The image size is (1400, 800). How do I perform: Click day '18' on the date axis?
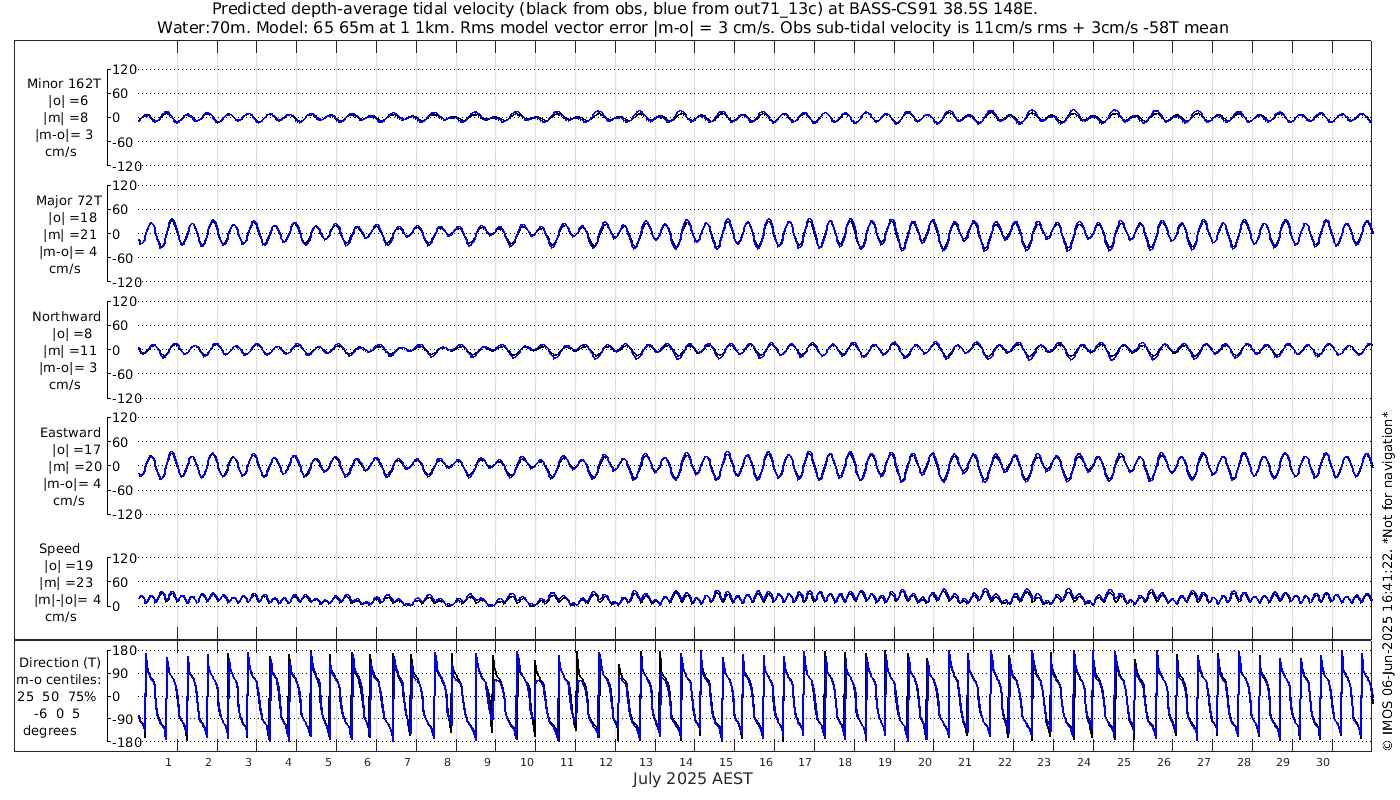[844, 762]
